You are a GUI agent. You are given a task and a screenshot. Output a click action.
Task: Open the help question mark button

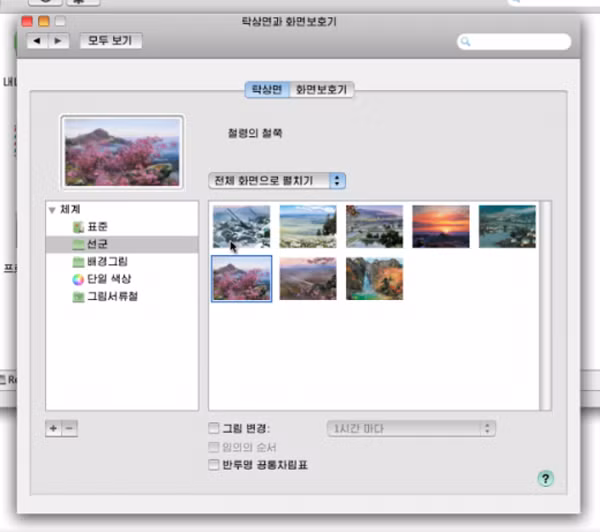545,479
